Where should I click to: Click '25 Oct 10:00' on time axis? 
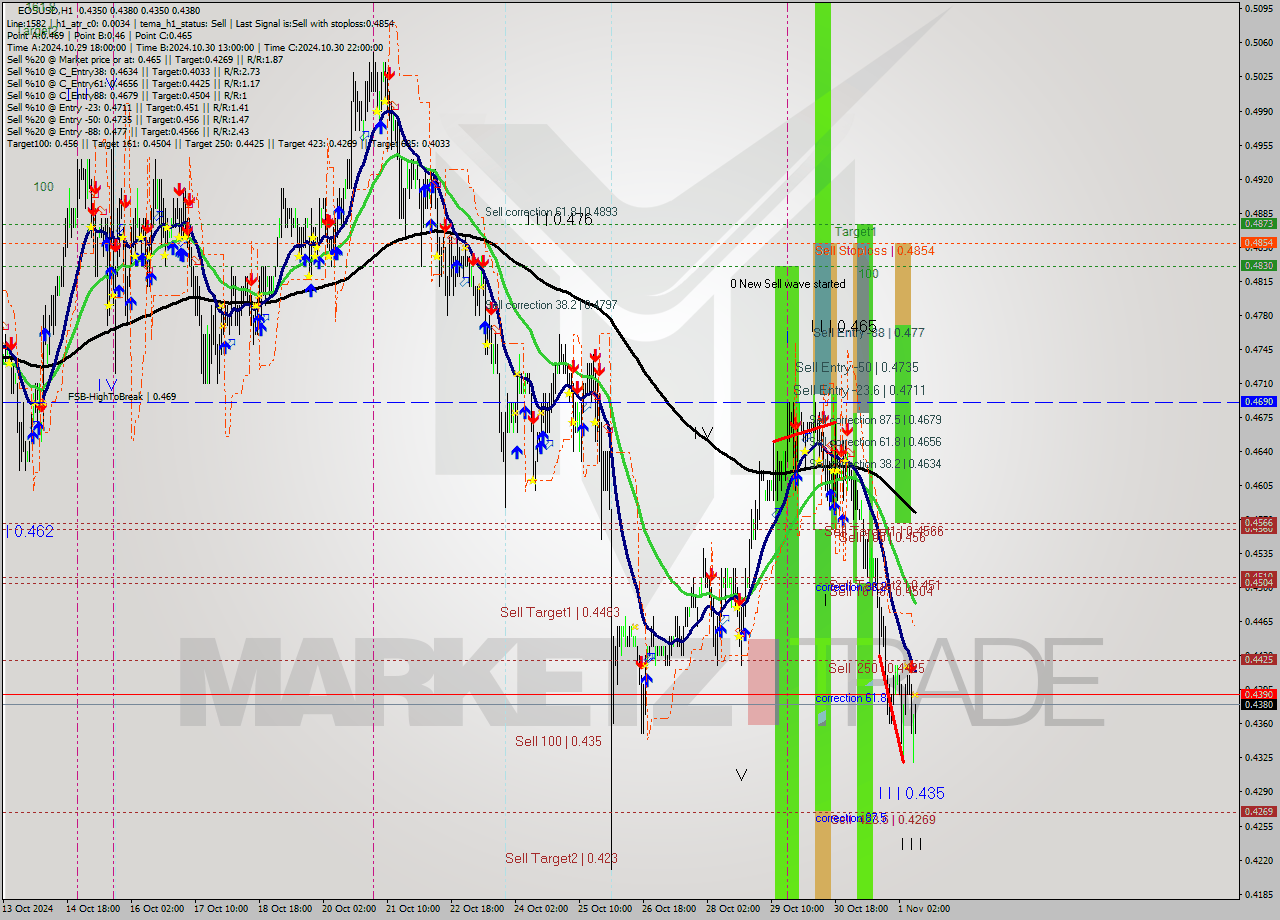[x=605, y=909]
